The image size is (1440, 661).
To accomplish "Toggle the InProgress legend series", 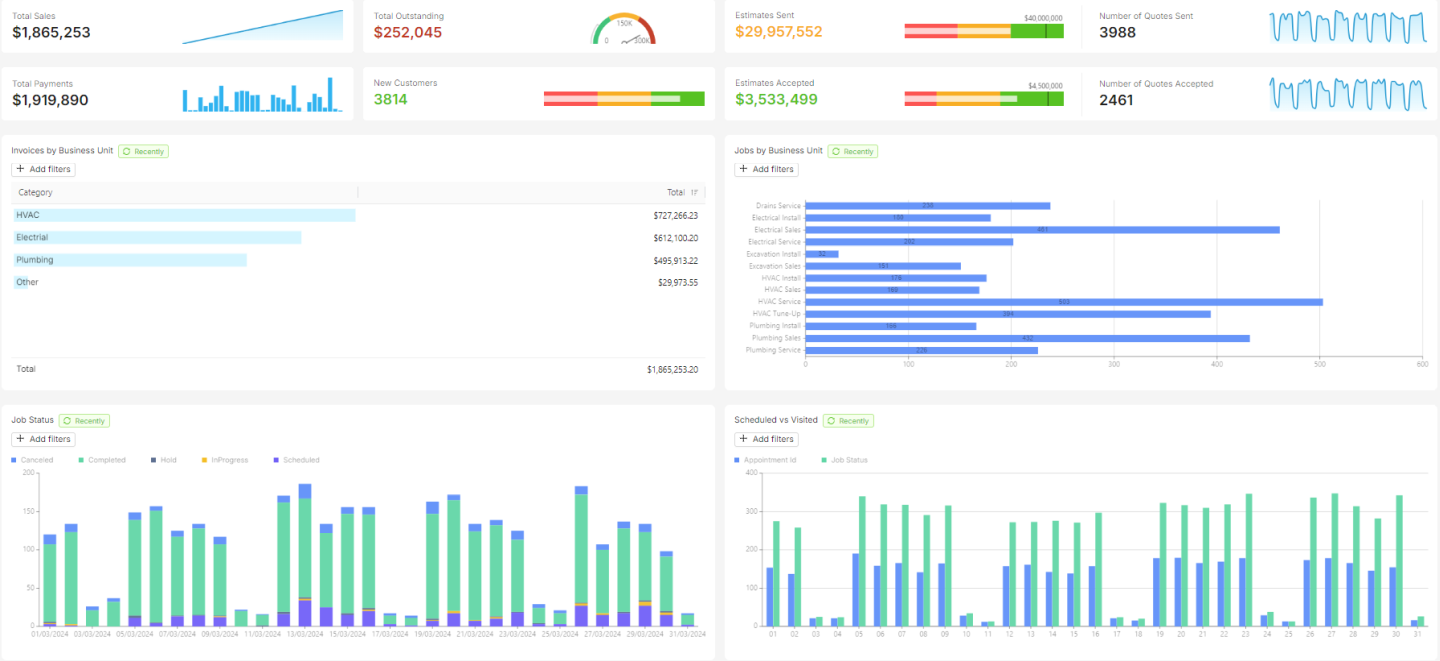I will (x=224, y=460).
